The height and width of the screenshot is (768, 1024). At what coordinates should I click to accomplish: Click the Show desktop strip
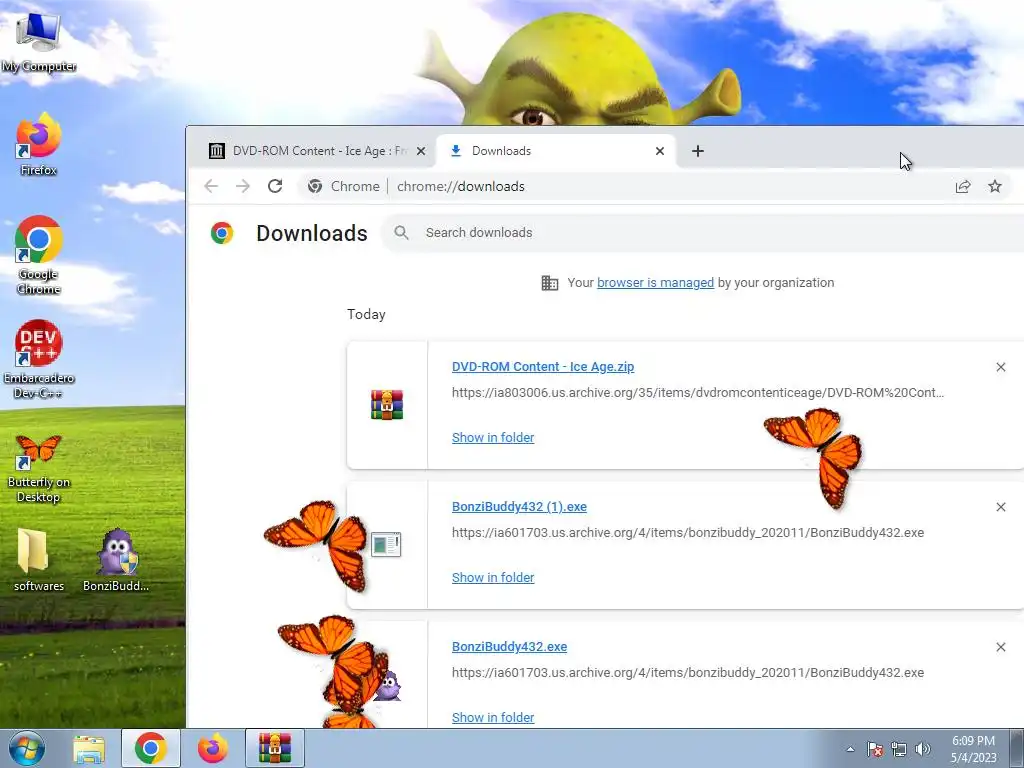(1016, 748)
